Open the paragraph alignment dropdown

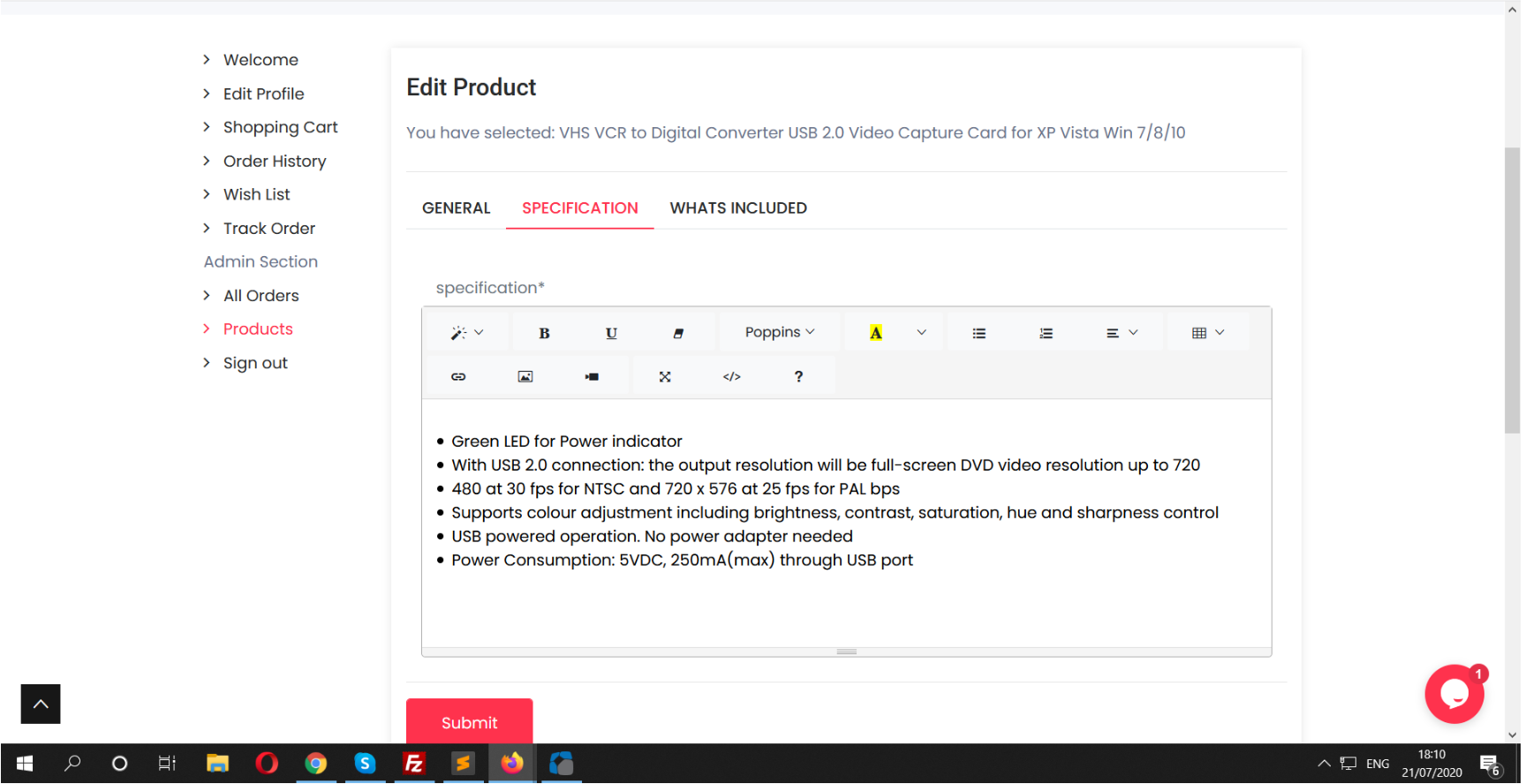coord(1121,333)
